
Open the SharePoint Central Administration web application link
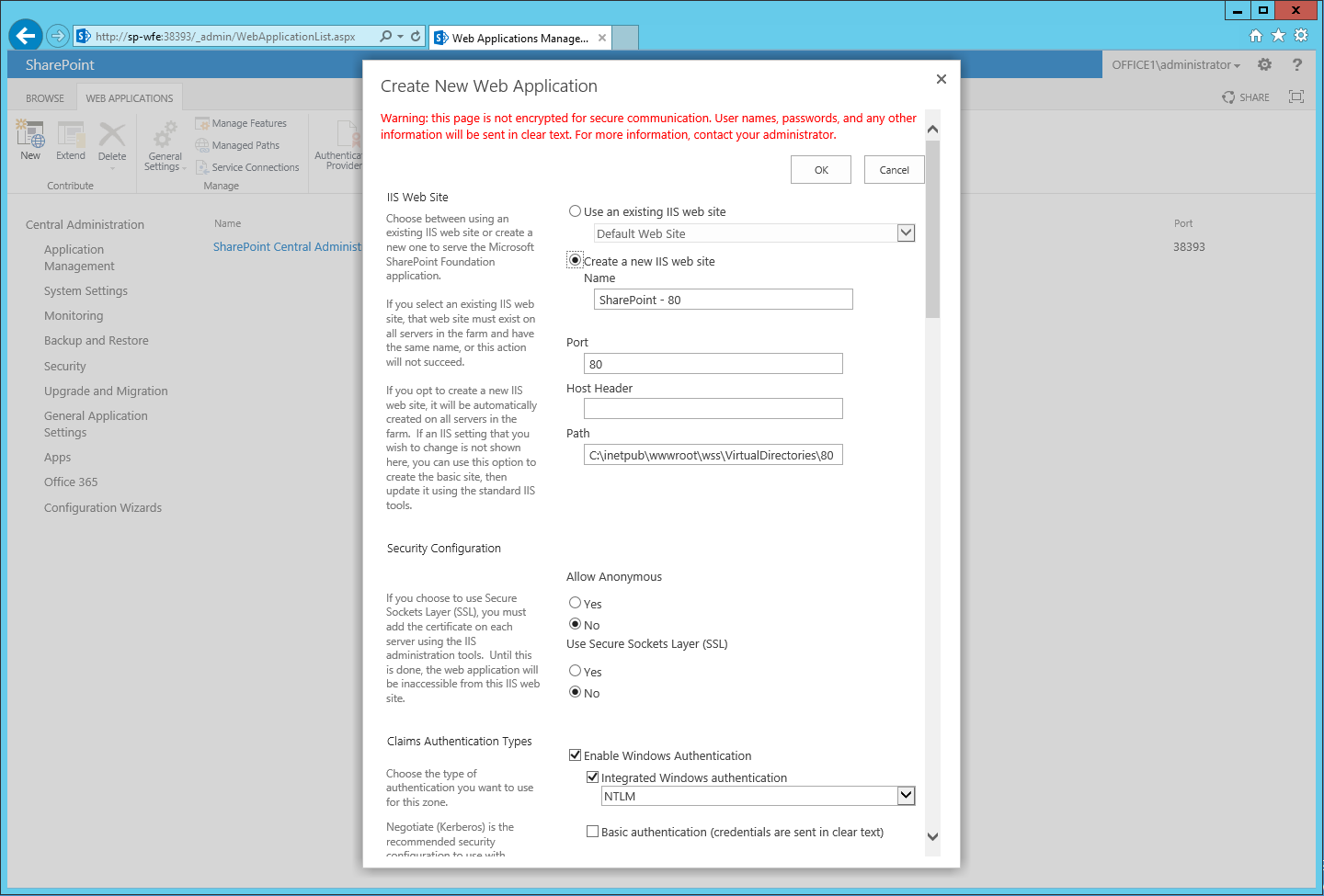pos(288,246)
